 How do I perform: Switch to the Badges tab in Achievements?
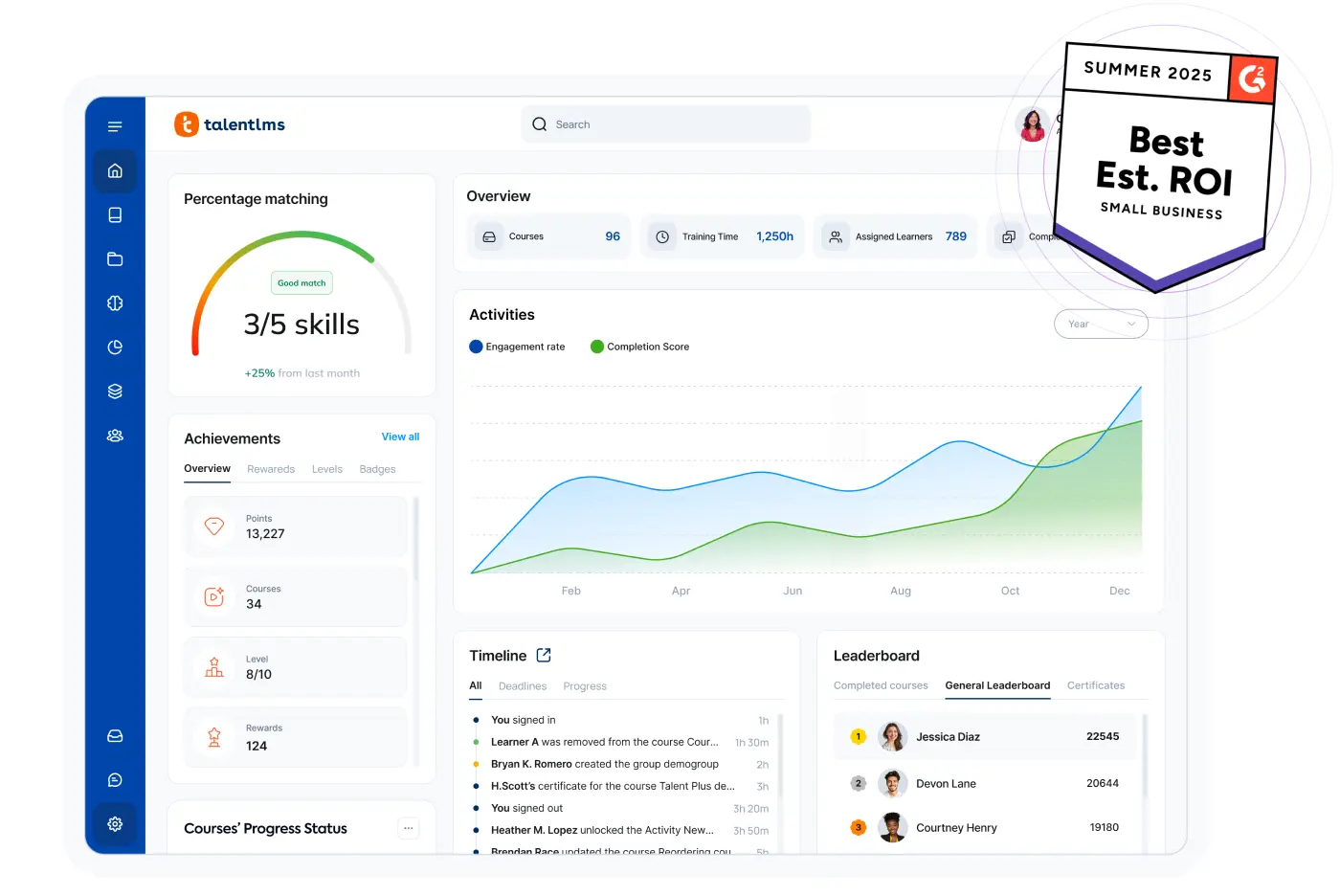(x=377, y=469)
